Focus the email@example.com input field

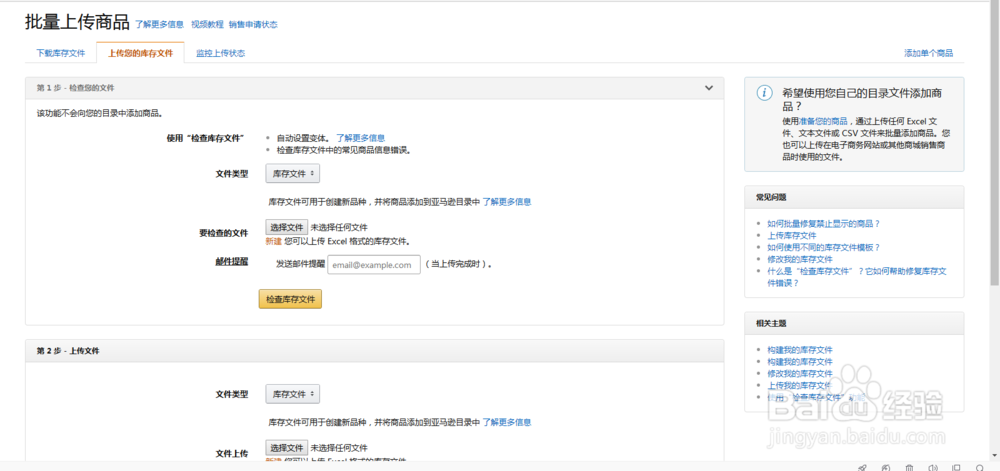373,265
